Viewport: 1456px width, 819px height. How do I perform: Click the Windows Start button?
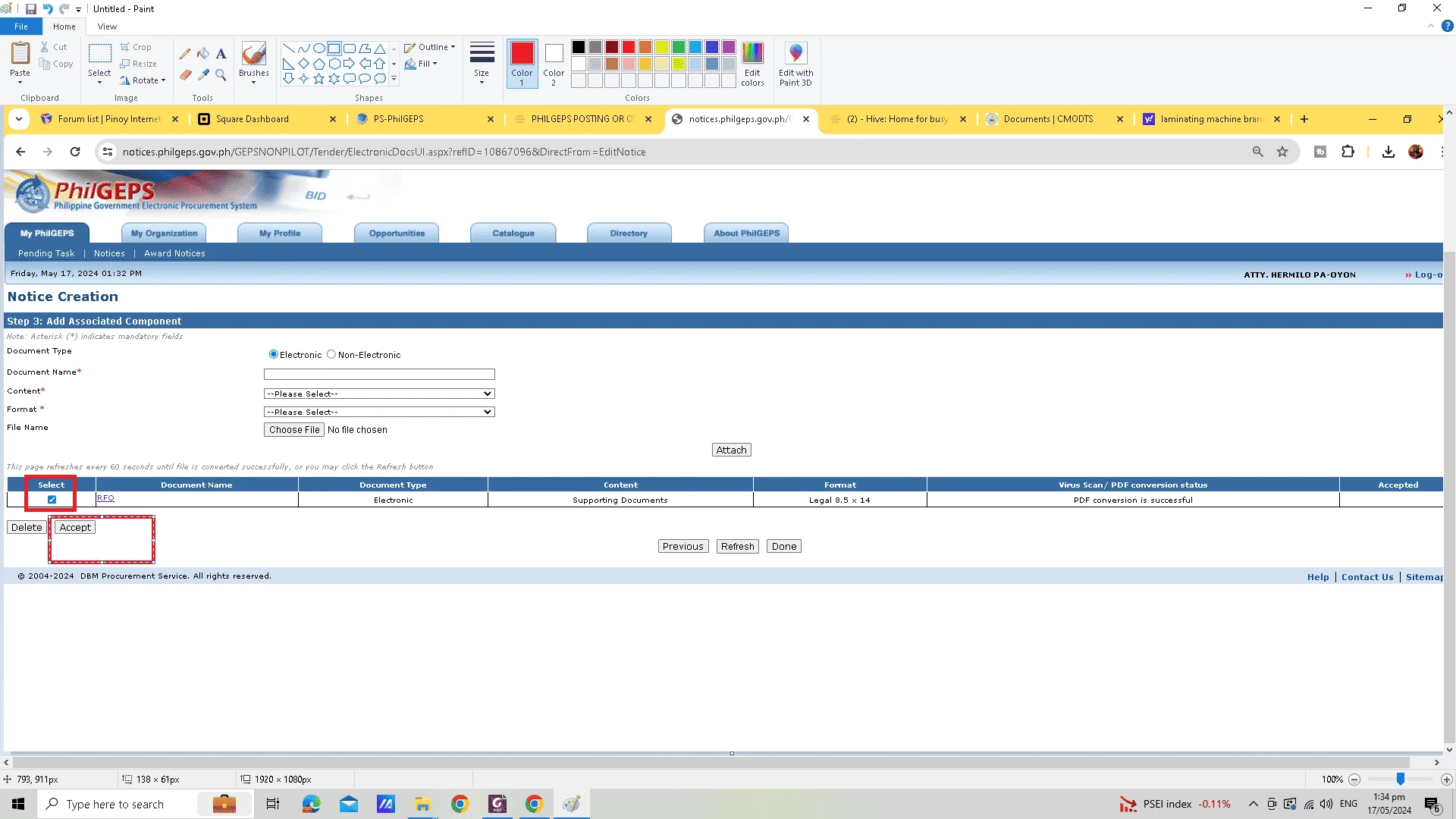coord(18,804)
